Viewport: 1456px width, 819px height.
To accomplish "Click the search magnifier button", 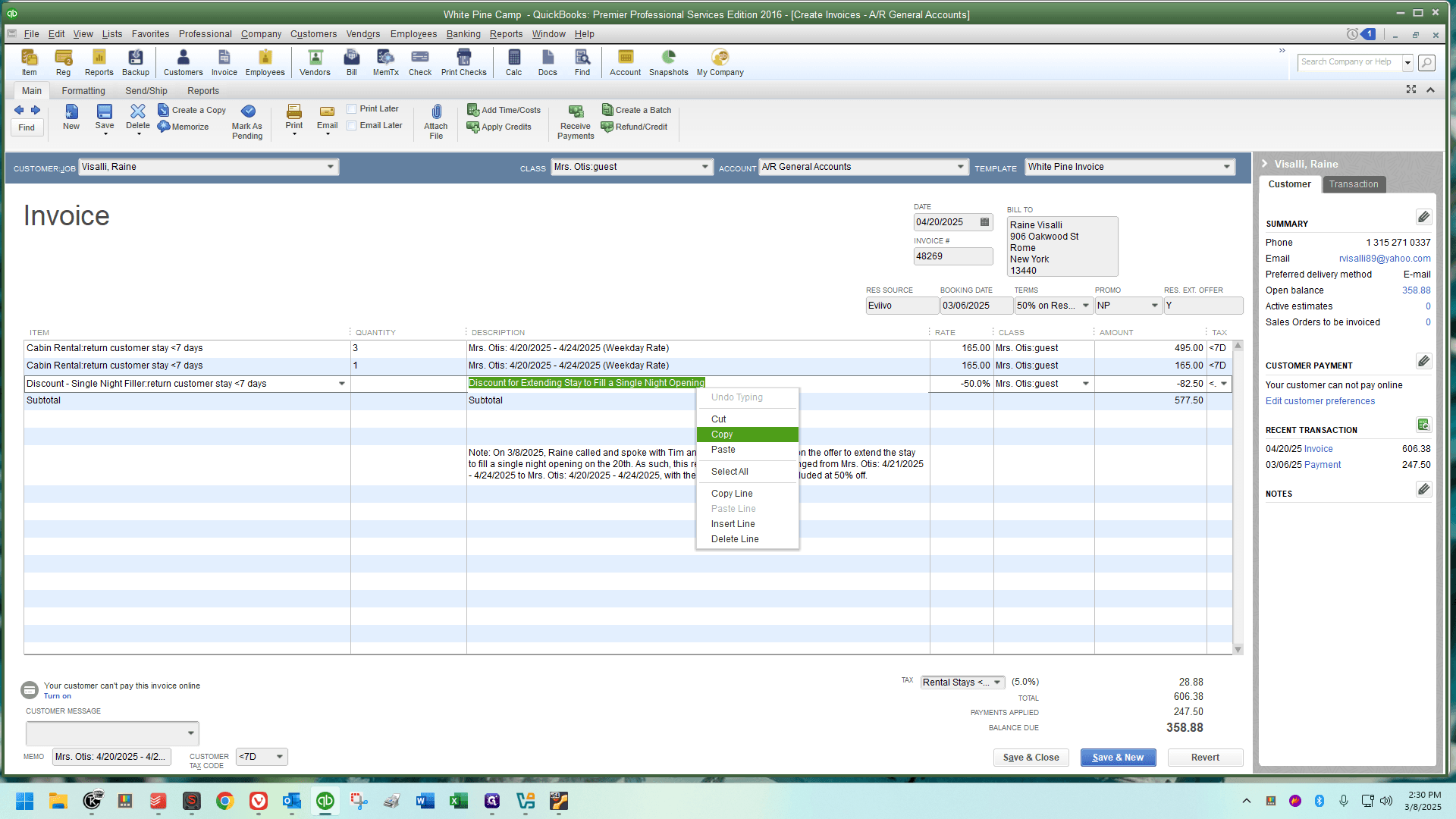I will (1426, 62).
